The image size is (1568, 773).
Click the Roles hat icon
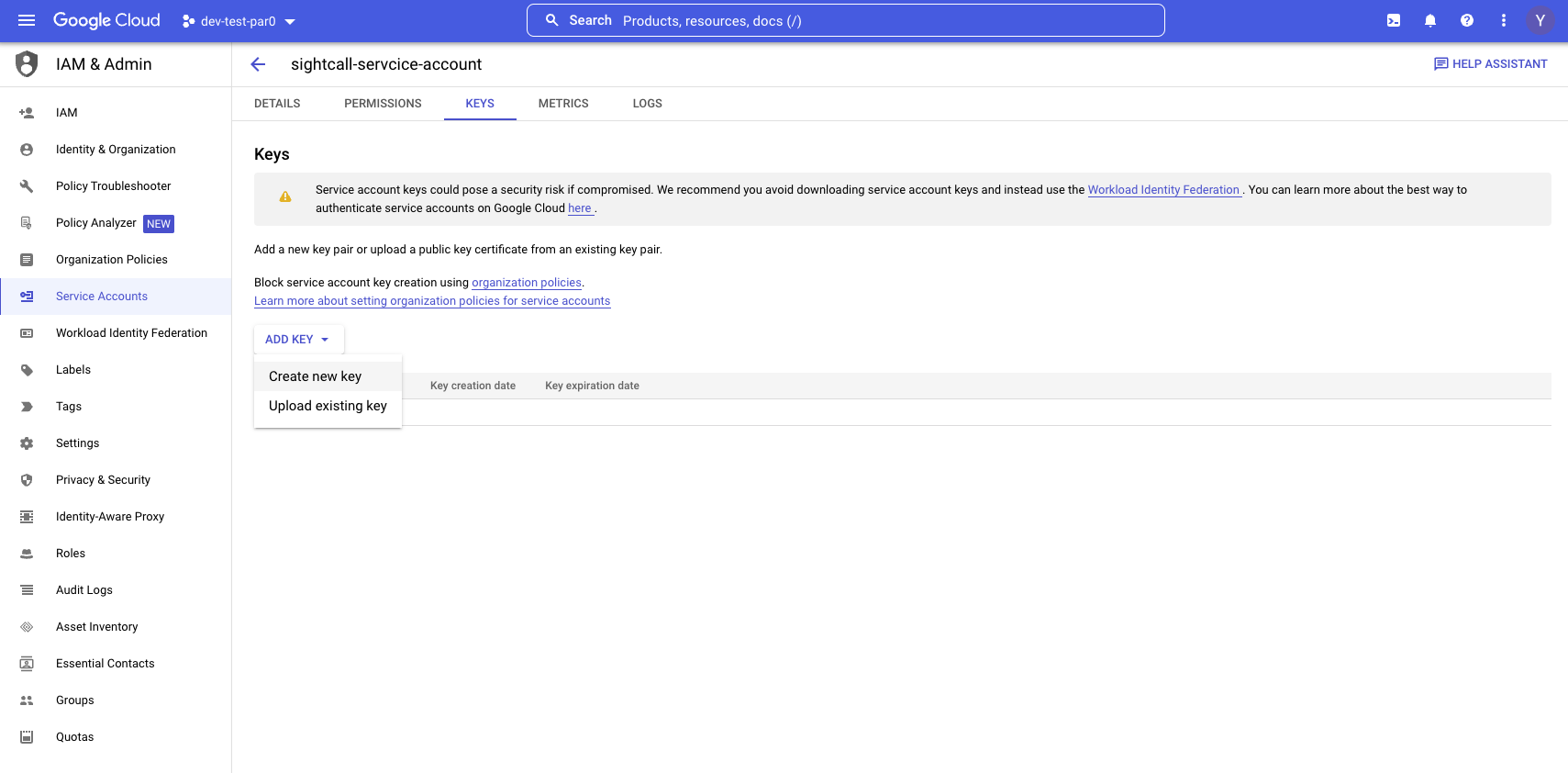[27, 554]
